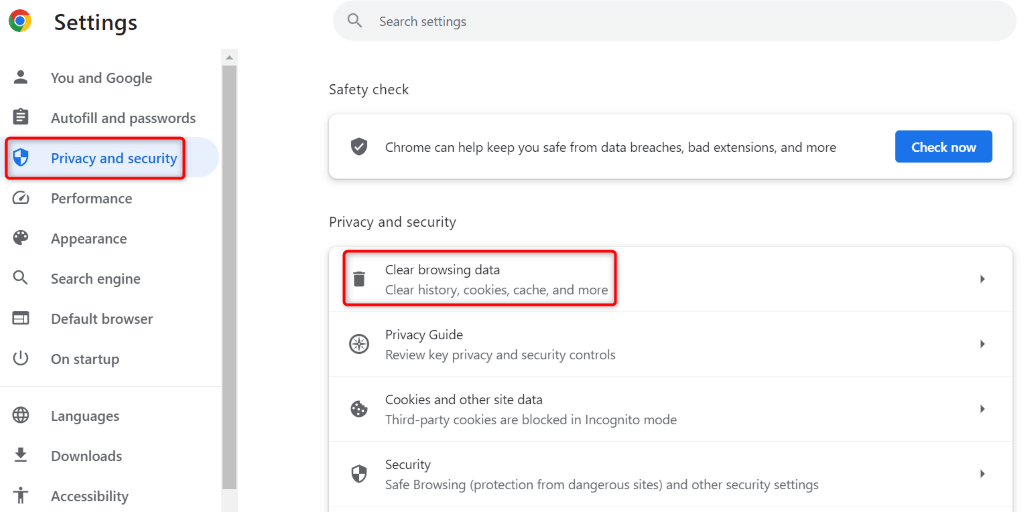The height and width of the screenshot is (512, 1024).
Task: Open the Autofill and passwords section
Action: (123, 118)
